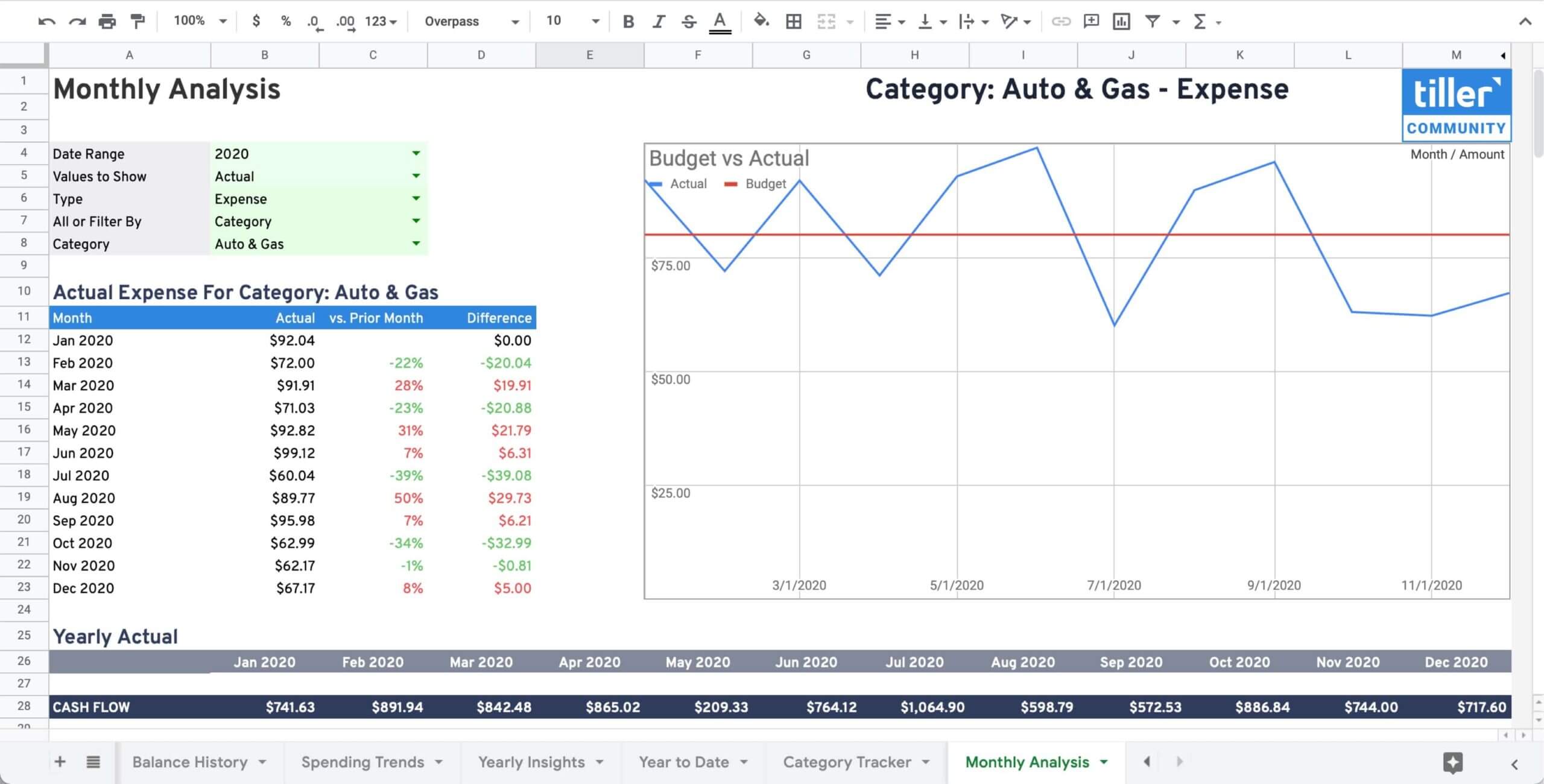Toggle bold formatting
Viewport: 1544px width, 784px height.
[628, 22]
